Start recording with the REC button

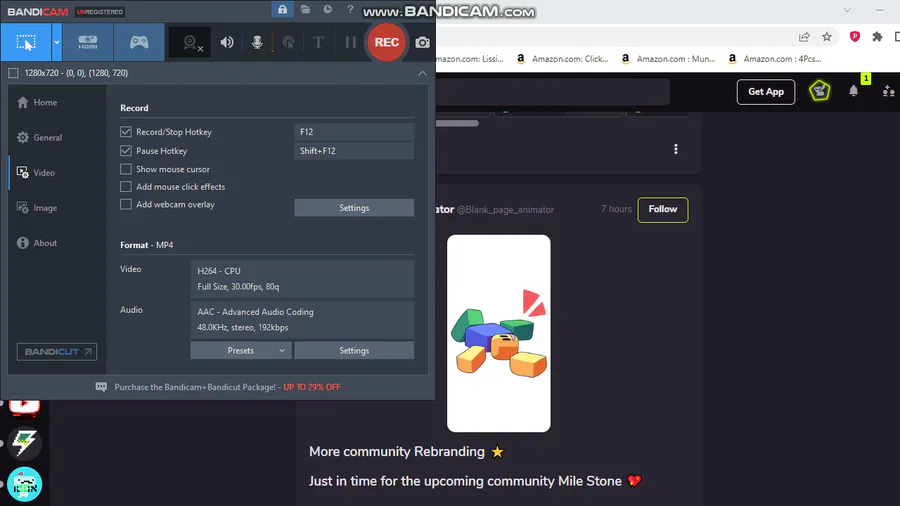[x=386, y=42]
